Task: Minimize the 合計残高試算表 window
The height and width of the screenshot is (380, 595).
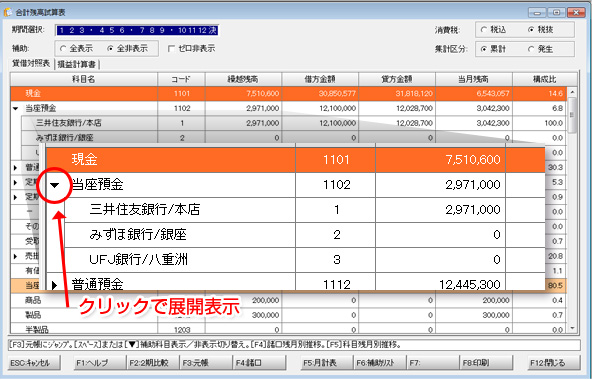Action: tap(537, 13)
